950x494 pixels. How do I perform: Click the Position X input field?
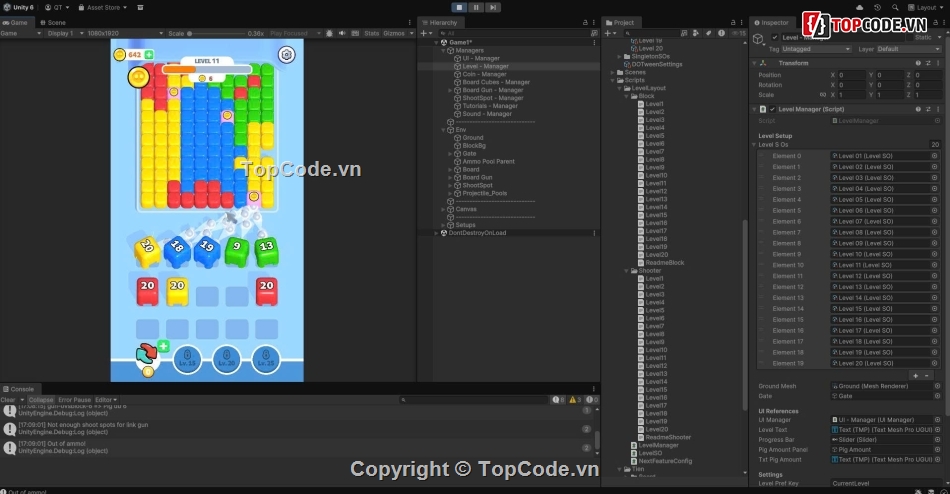tap(852, 75)
